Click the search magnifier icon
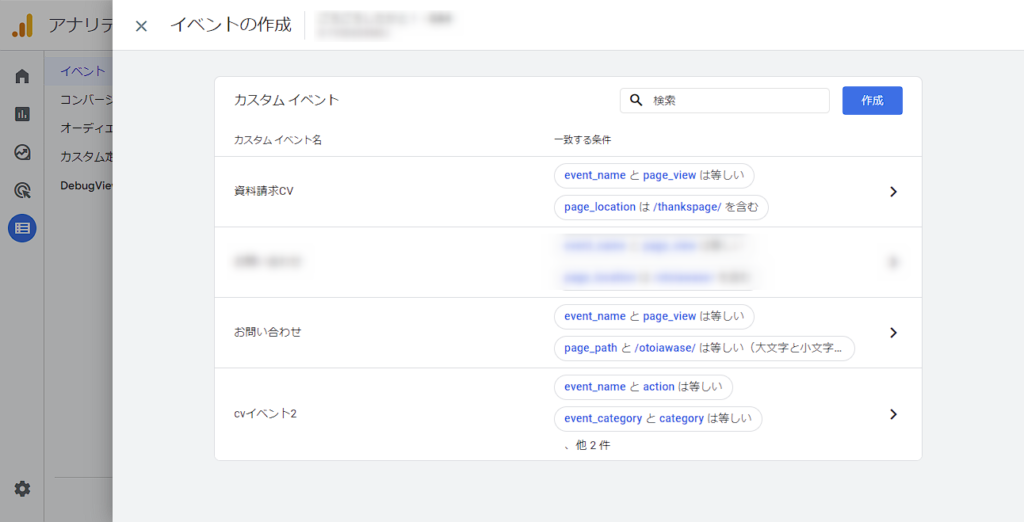 [x=636, y=100]
